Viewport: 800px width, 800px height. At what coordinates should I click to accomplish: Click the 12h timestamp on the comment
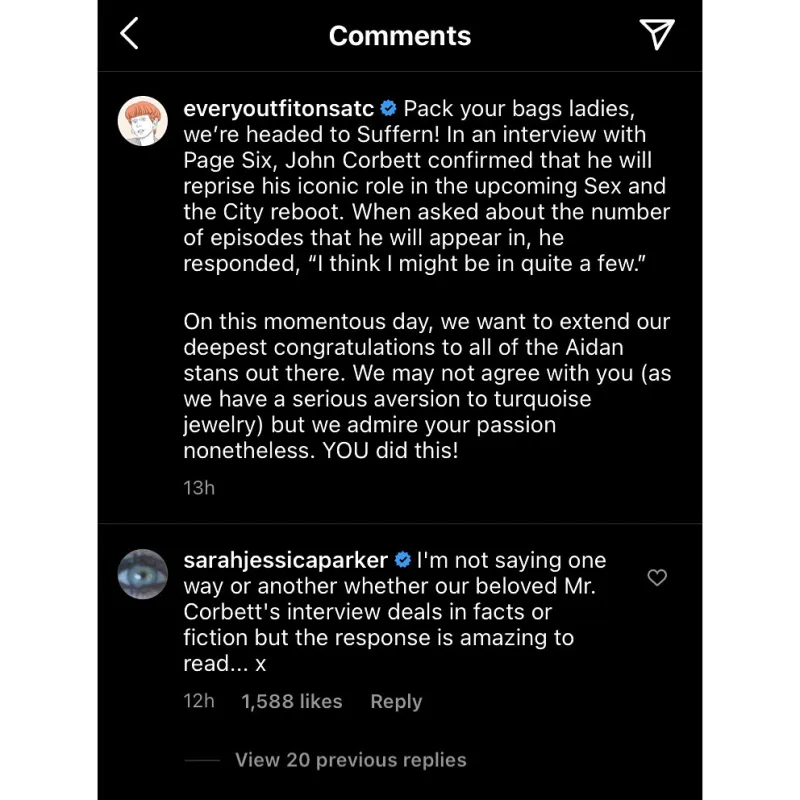pyautogui.click(x=199, y=702)
